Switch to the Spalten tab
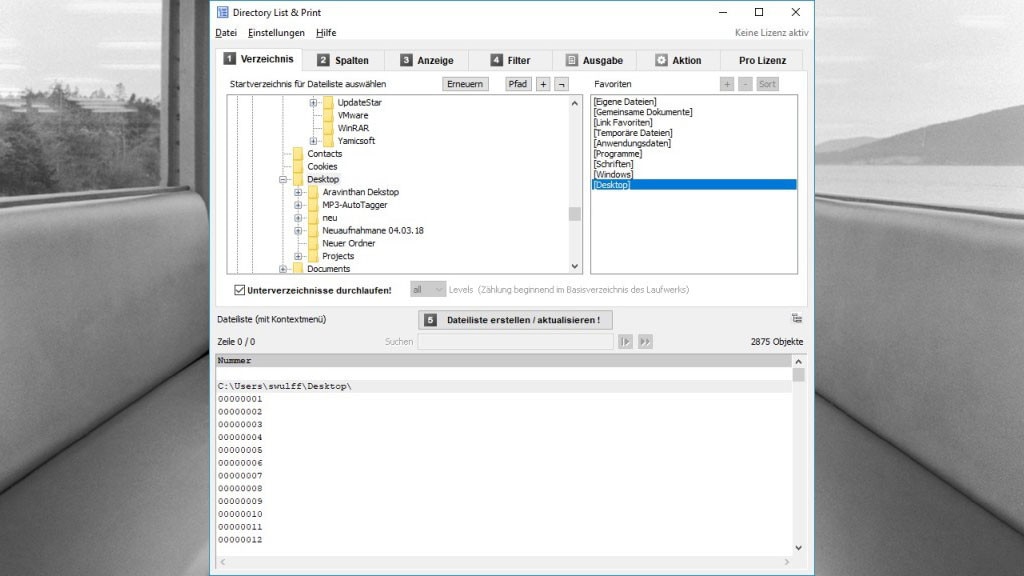Screen dimensions: 1024x576 pos(343,60)
